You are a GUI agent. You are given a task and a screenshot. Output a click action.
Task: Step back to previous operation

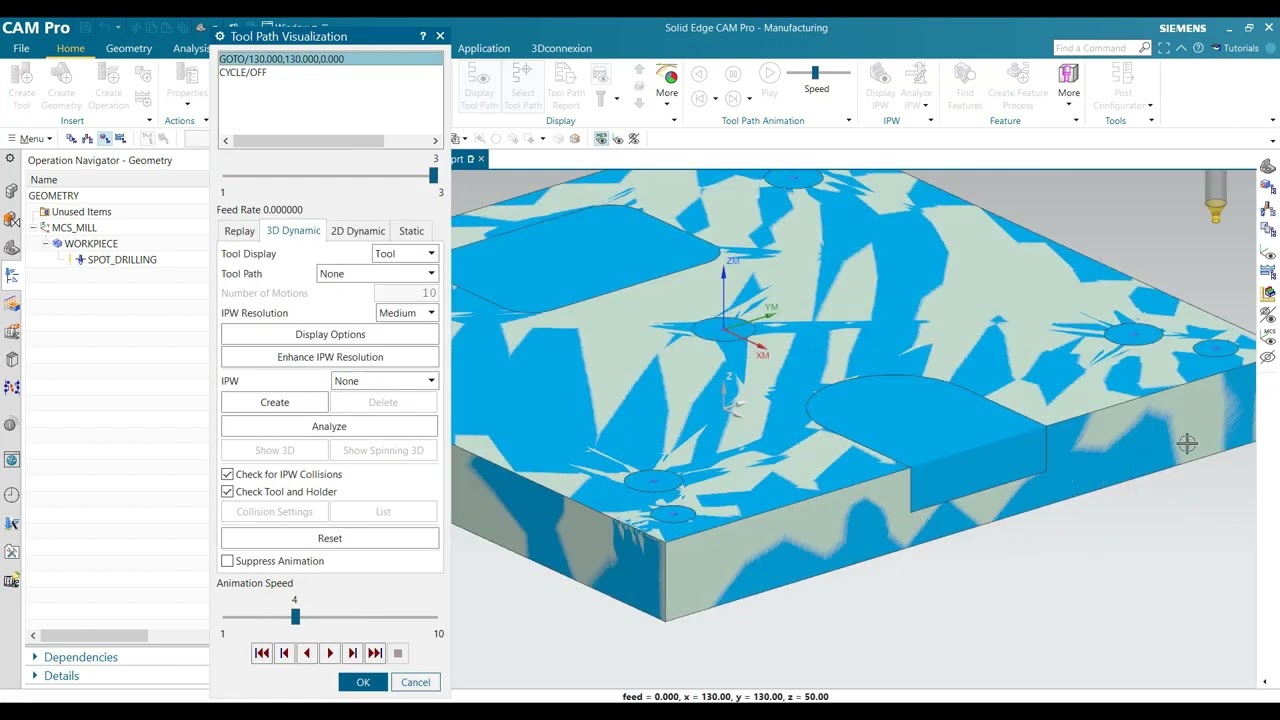[284, 653]
